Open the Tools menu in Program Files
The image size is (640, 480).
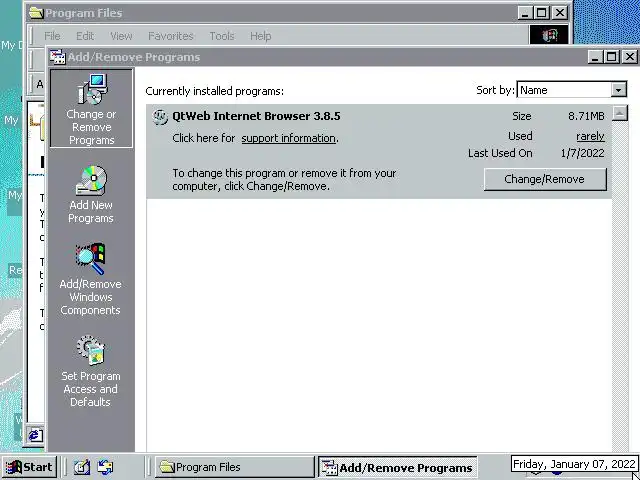(x=222, y=36)
